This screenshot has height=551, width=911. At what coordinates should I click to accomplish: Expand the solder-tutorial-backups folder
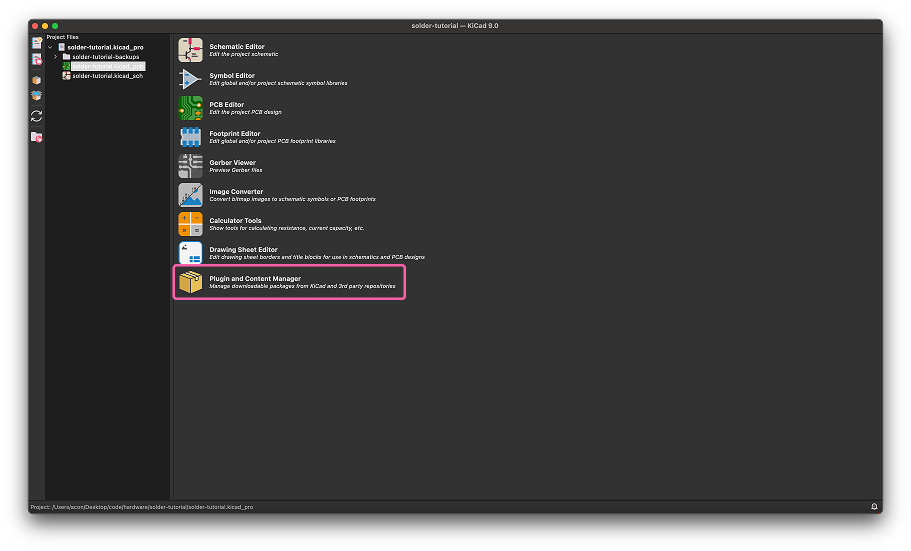pos(56,57)
